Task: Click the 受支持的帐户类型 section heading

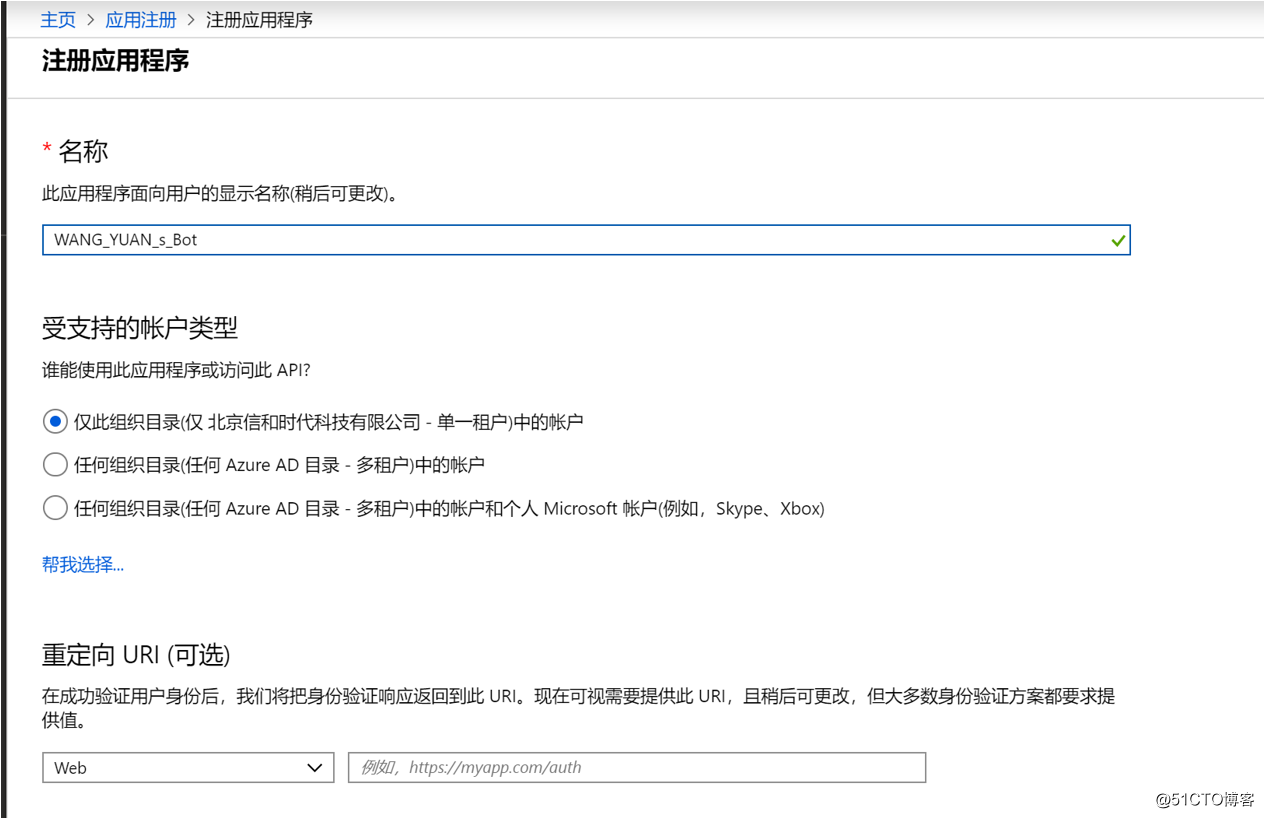Action: pyautogui.click(x=137, y=328)
